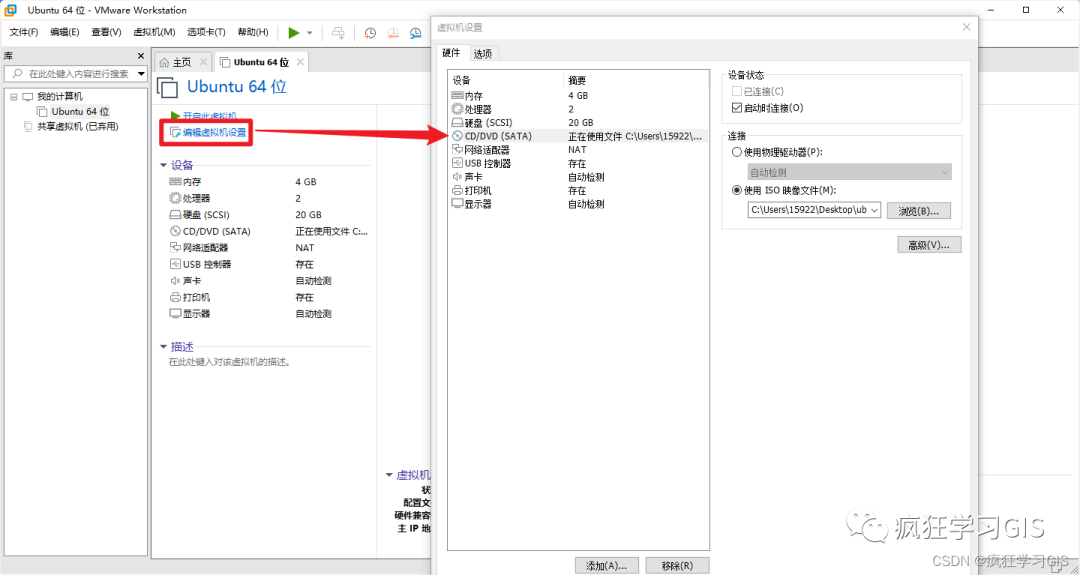Image resolution: width=1080 pixels, height=575 pixels.
Task: Select 显示器 row icon in settings dialog
Action: click(x=457, y=204)
